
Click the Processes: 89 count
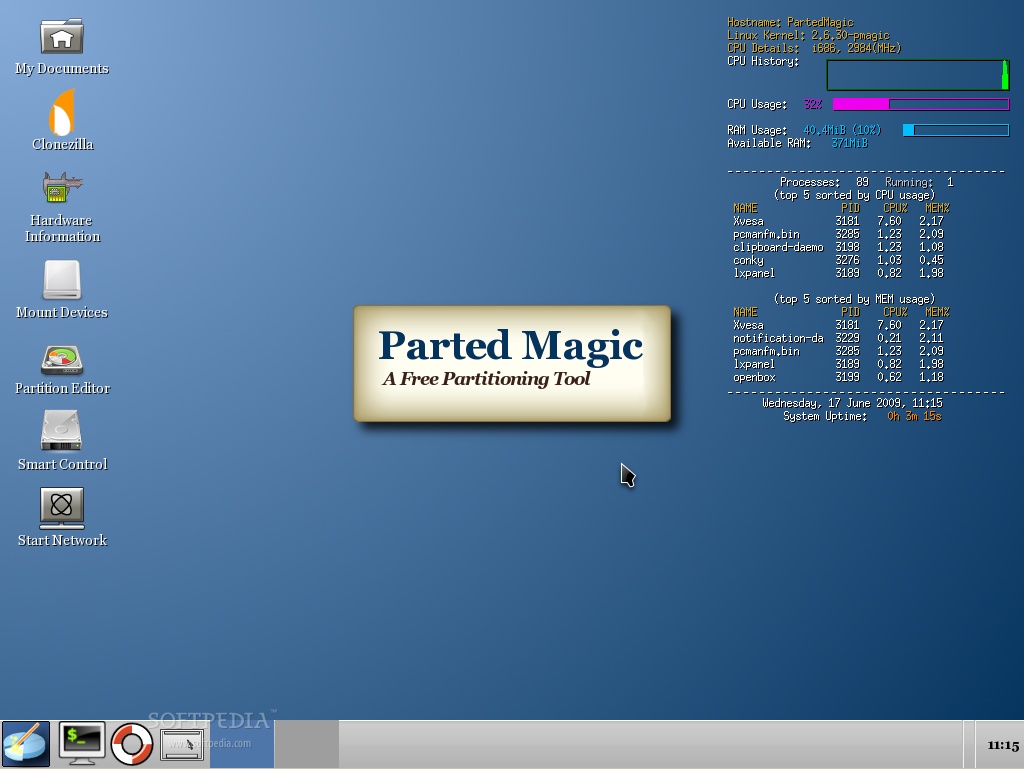pyautogui.click(x=824, y=182)
